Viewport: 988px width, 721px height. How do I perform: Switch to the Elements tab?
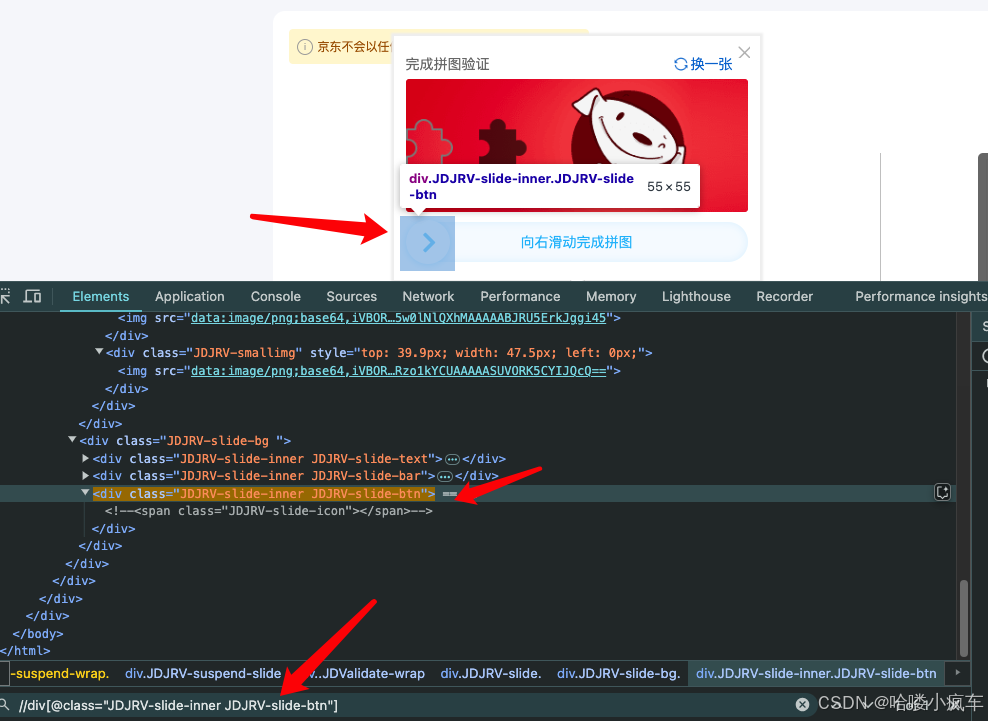(x=101, y=296)
